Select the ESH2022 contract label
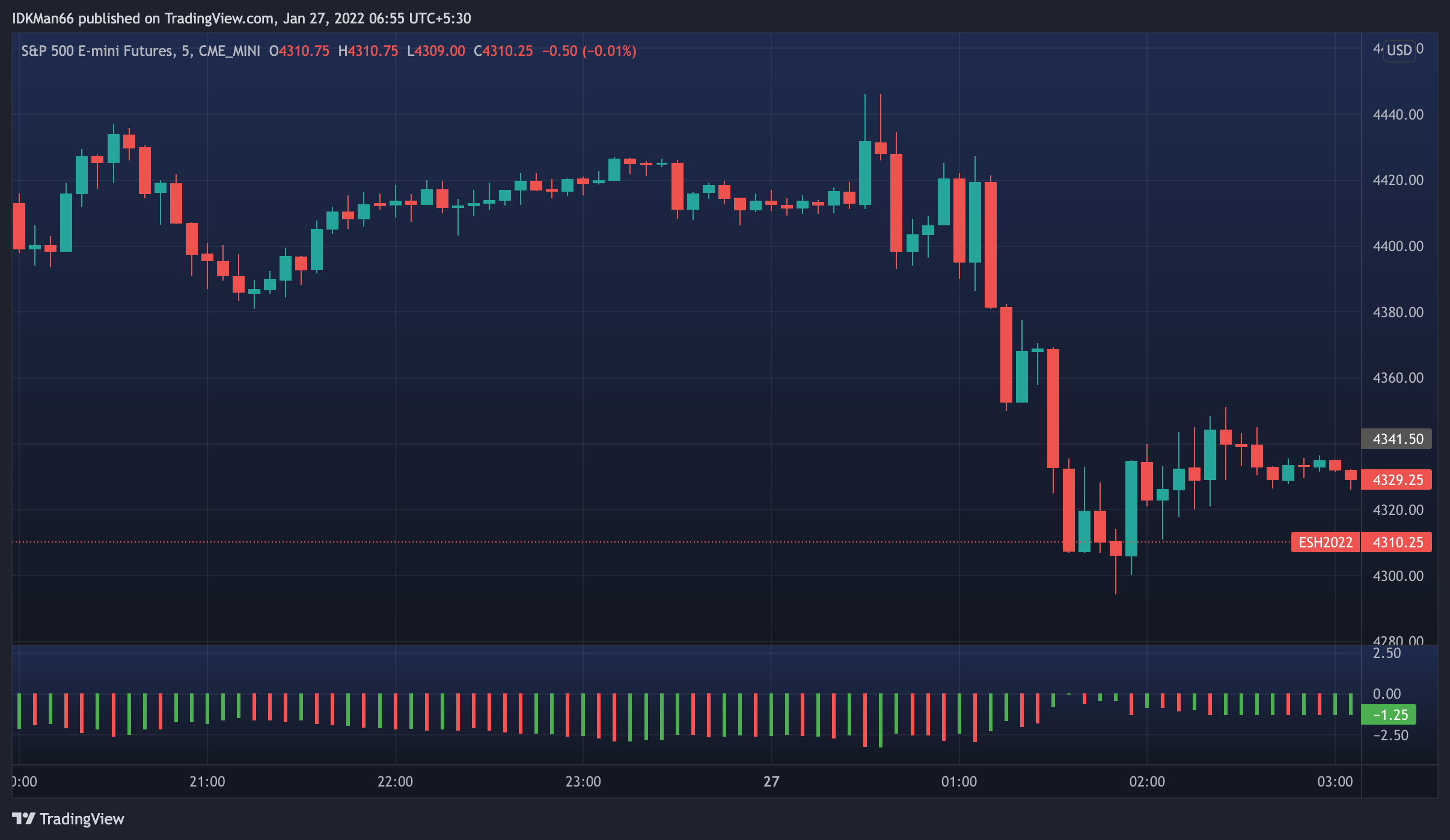 click(1326, 543)
